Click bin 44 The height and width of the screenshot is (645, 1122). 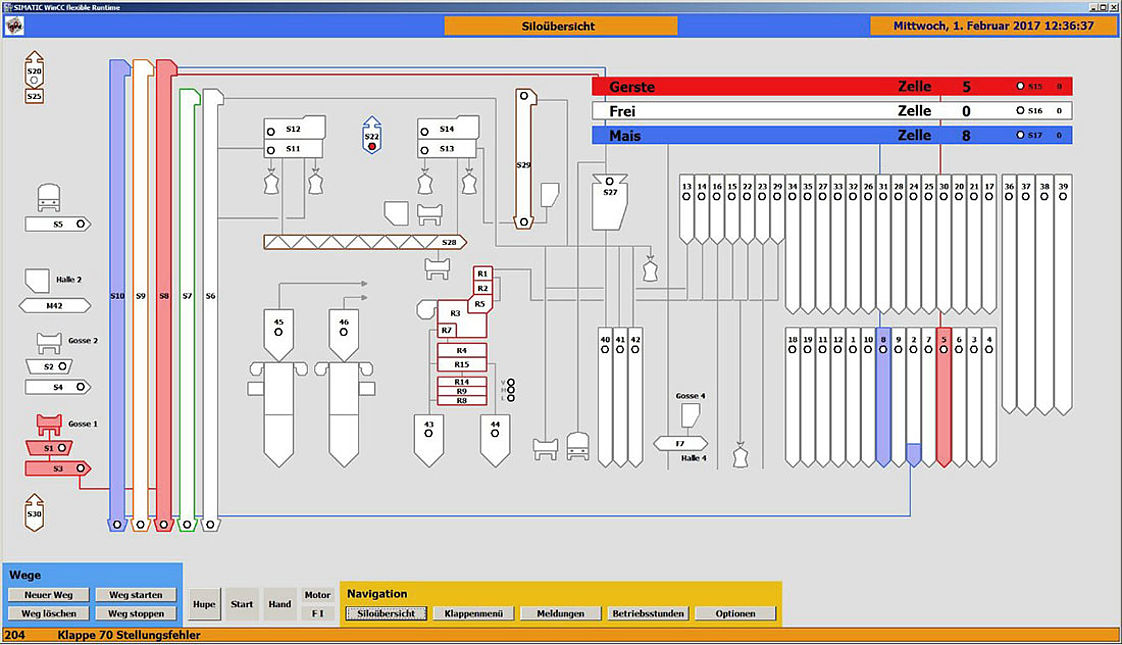[x=495, y=440]
